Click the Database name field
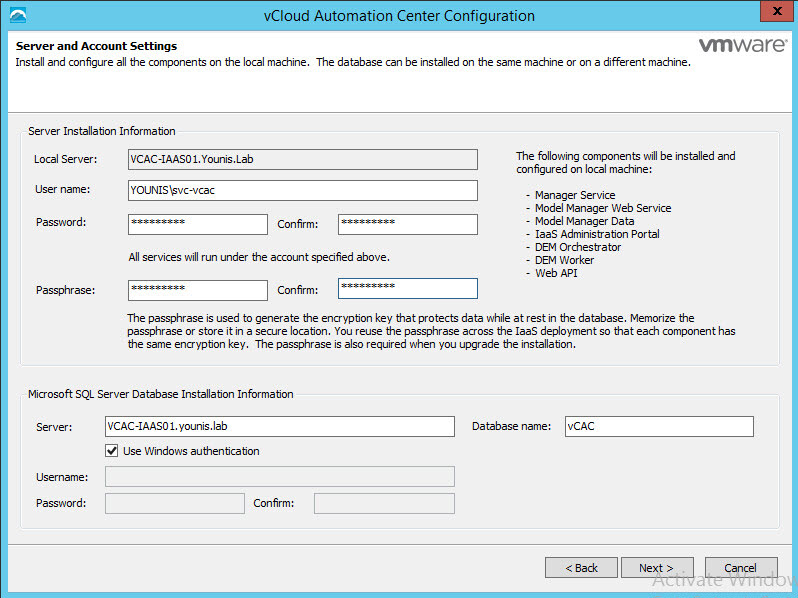 click(658, 427)
